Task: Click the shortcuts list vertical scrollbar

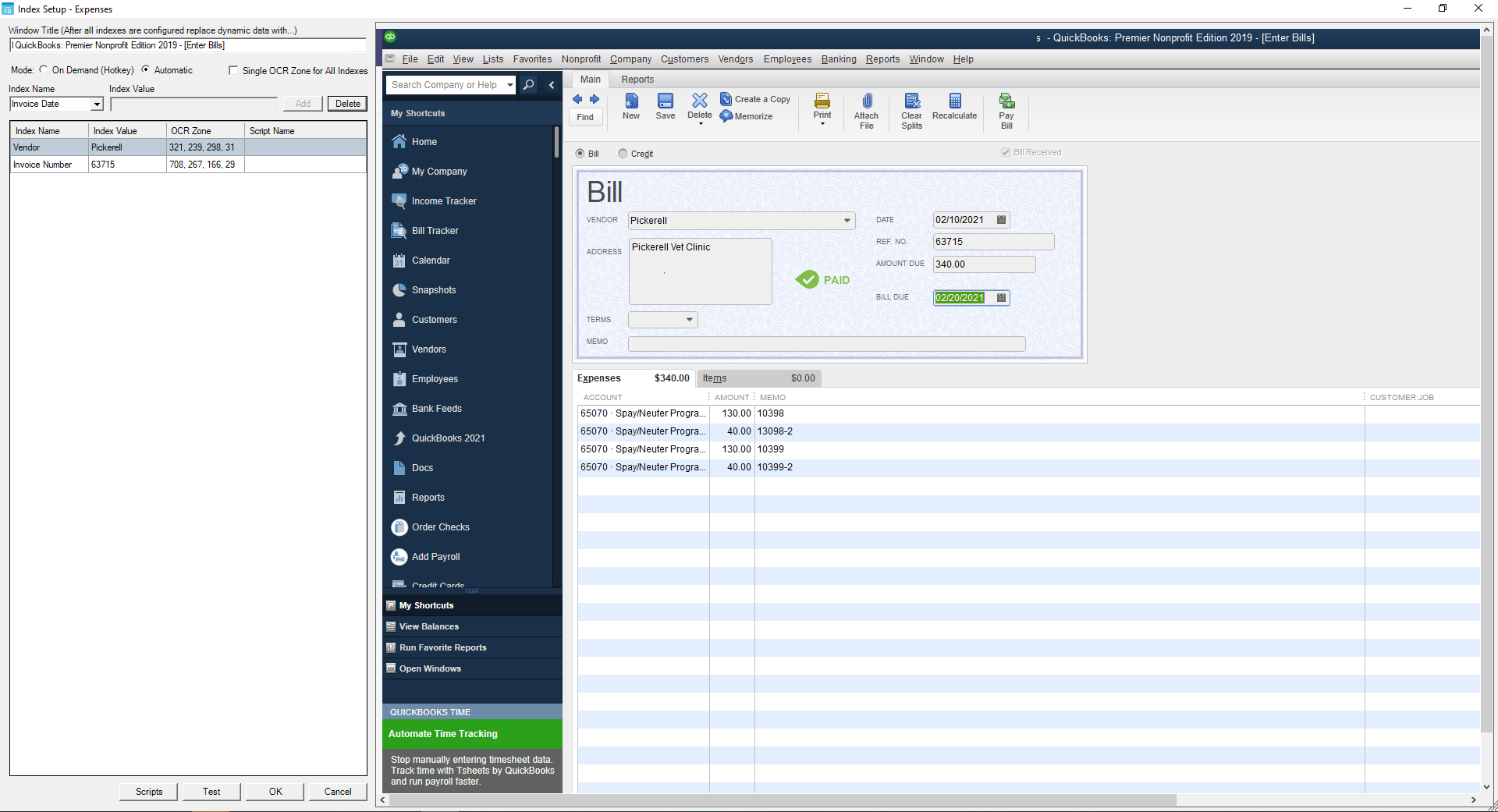Action: [x=556, y=142]
